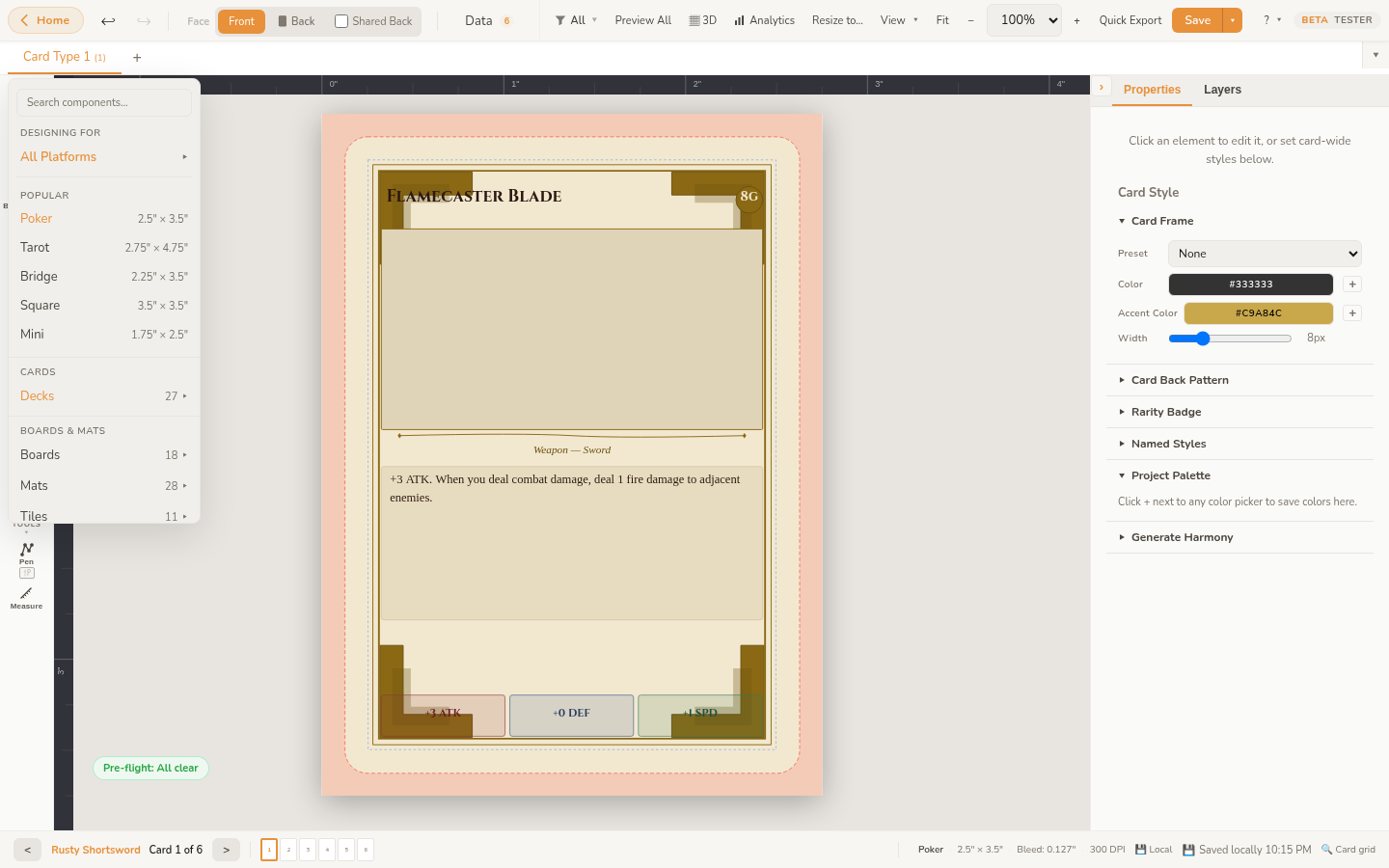Add the frame Color to palette
Viewport: 1389px width, 868px height.
coord(1352,285)
